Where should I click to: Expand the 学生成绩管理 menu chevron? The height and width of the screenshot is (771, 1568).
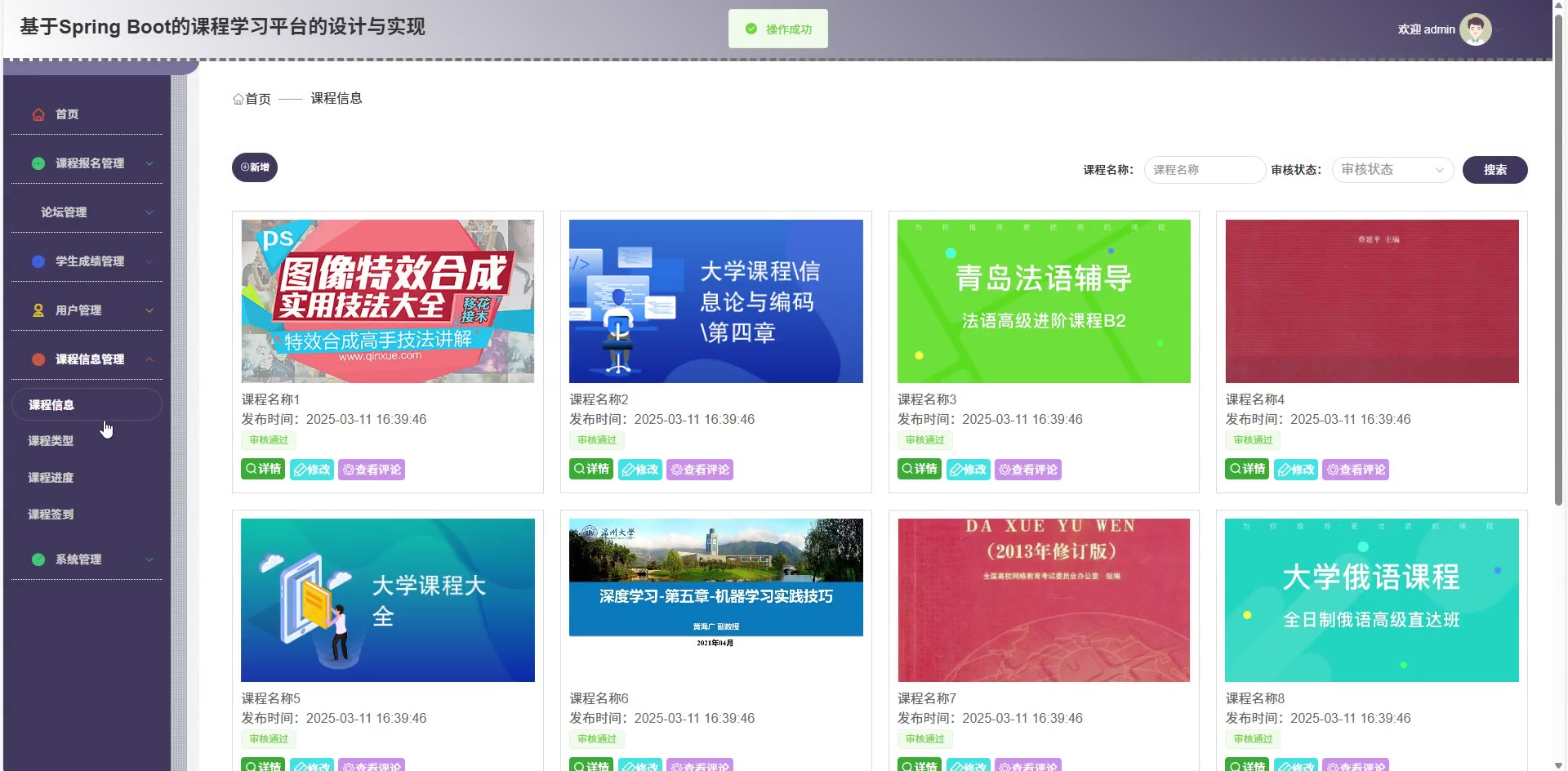[149, 261]
